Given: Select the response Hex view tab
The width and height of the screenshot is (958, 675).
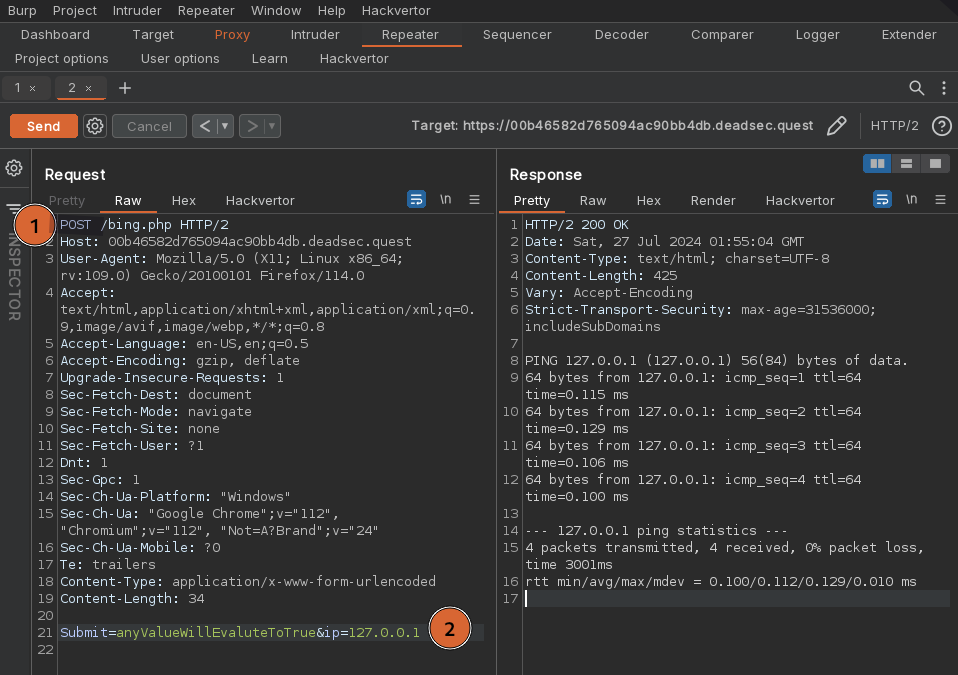Looking at the screenshot, I should pyautogui.click(x=648, y=200).
